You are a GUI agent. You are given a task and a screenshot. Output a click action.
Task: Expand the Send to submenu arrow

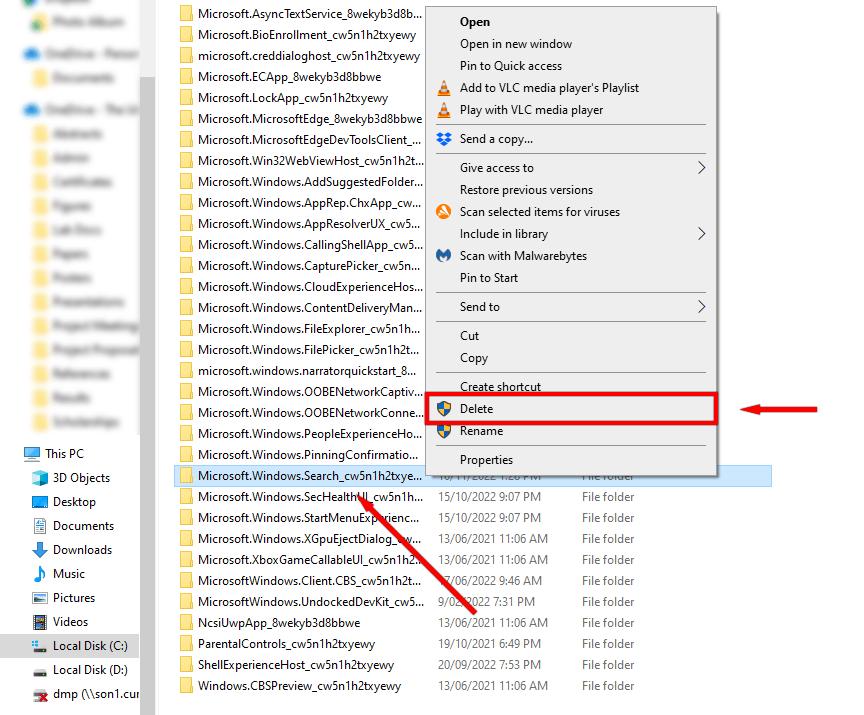point(701,307)
